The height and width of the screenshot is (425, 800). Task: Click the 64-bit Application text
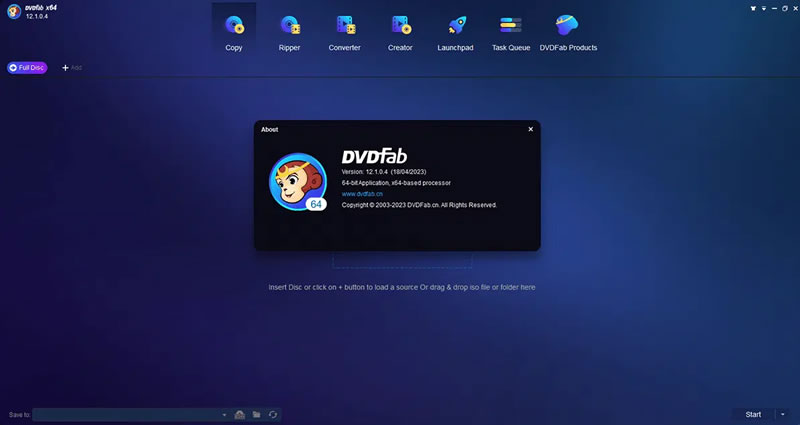(396, 183)
